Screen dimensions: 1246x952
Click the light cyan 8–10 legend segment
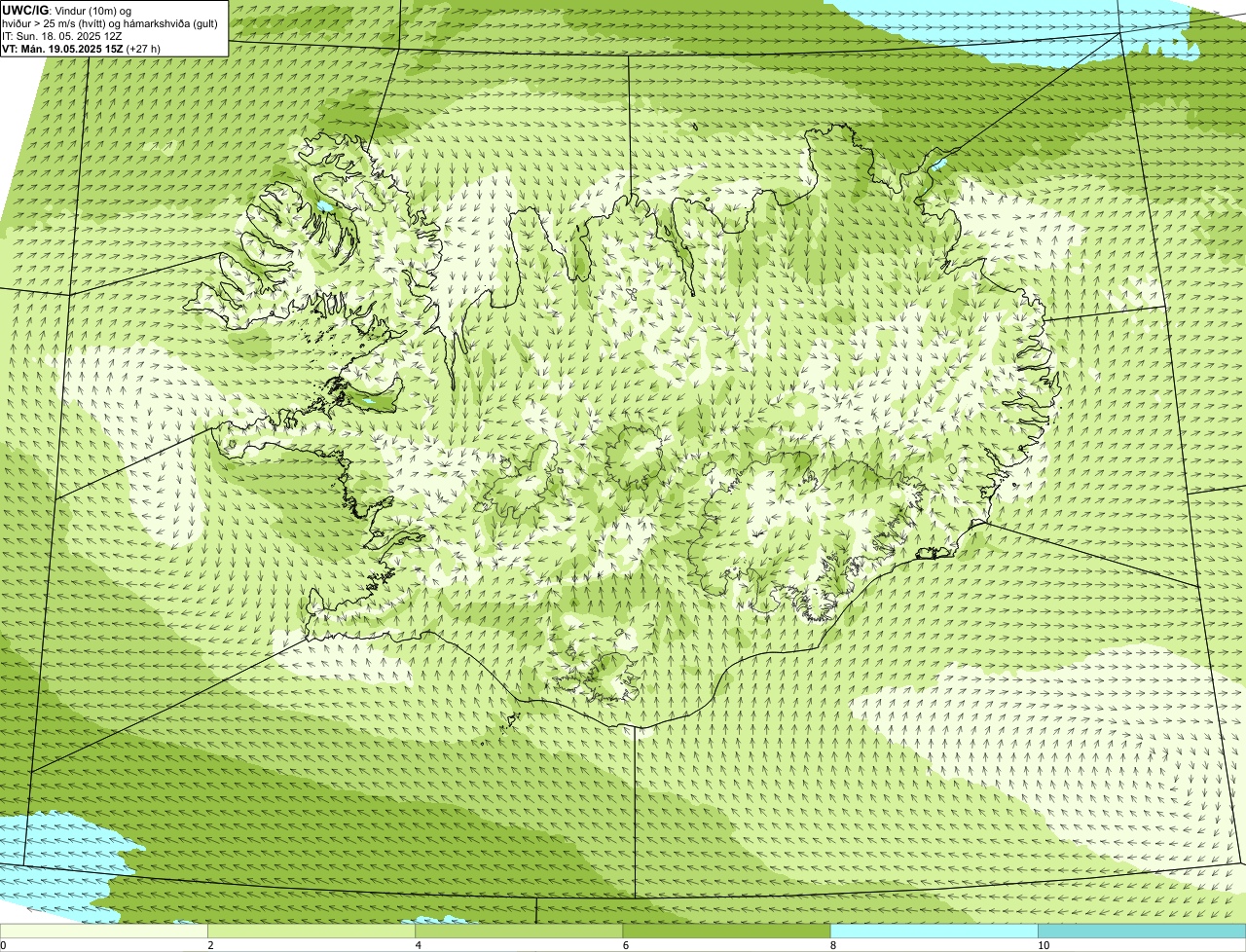934,931
